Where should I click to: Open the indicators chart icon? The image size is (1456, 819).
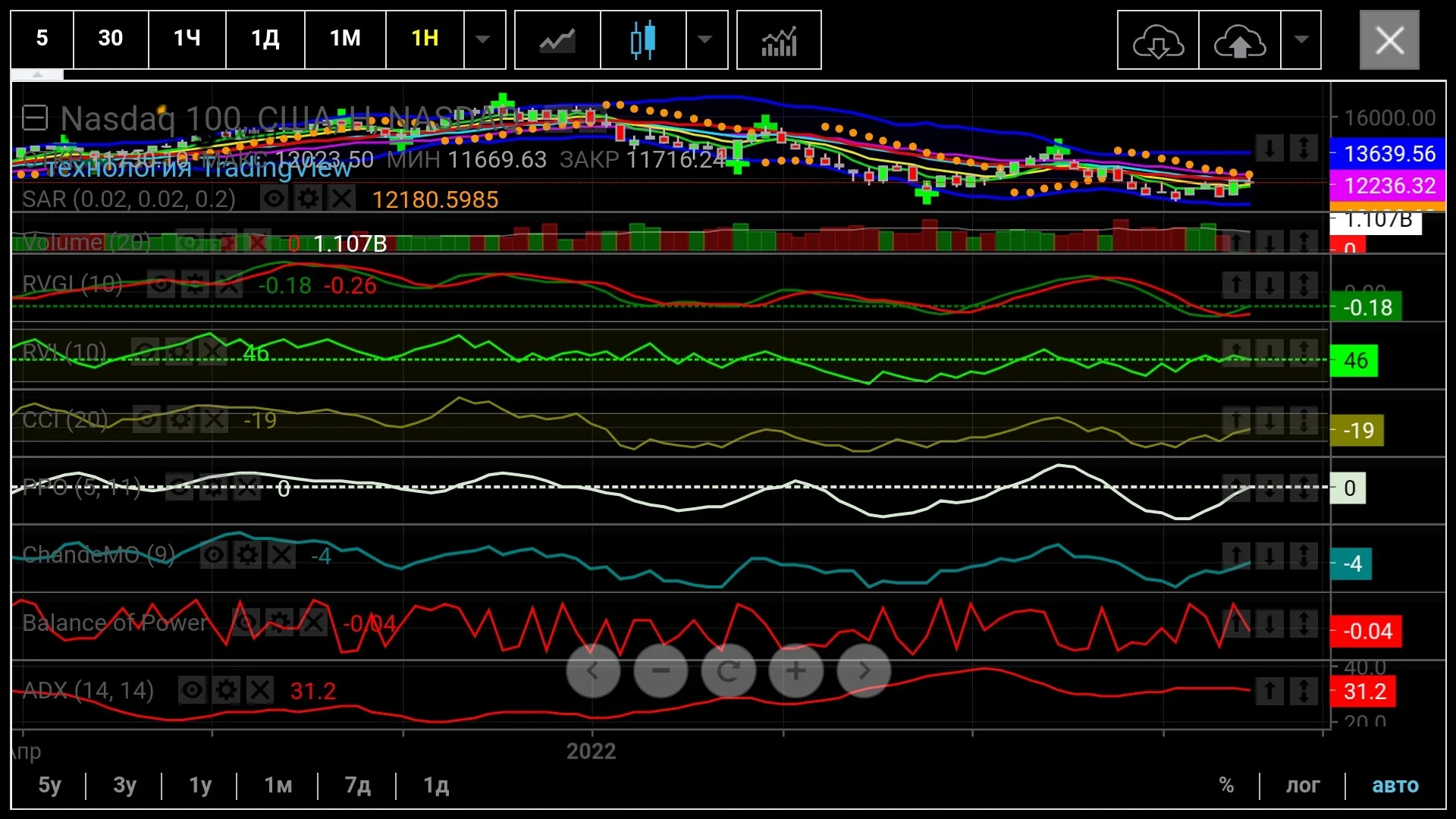[x=779, y=40]
